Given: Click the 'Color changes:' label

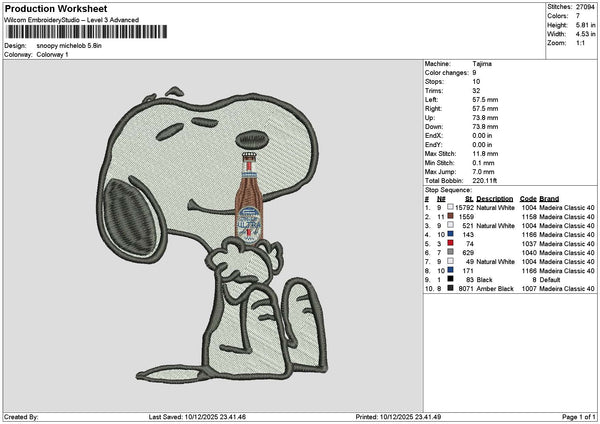Looking at the screenshot, I should pyautogui.click(x=447, y=73).
